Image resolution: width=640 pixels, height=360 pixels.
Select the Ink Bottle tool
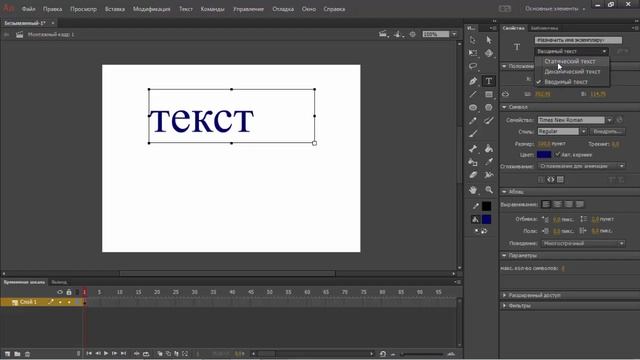[473, 162]
